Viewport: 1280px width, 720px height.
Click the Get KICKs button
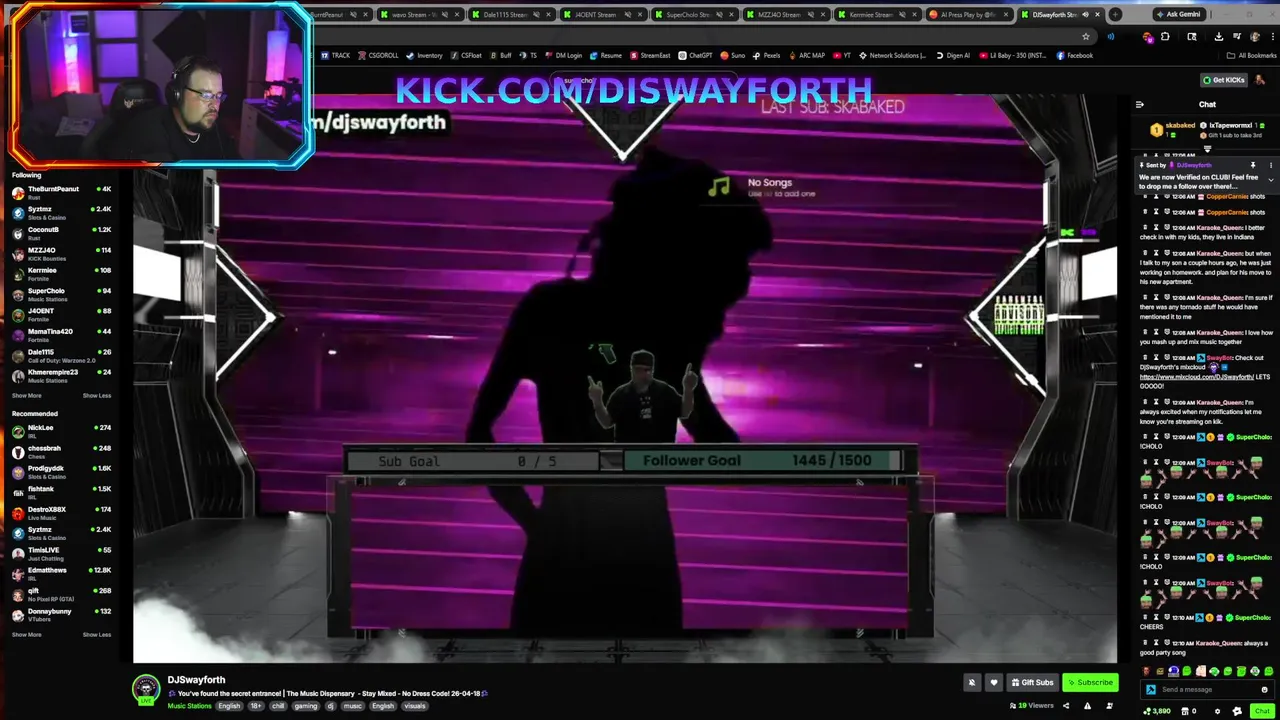(1224, 80)
